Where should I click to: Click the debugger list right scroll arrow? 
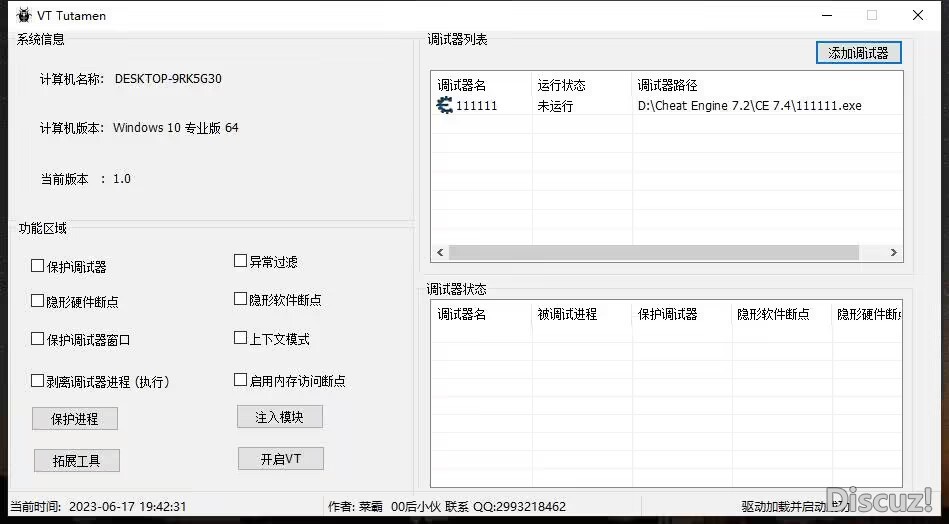pos(893,253)
